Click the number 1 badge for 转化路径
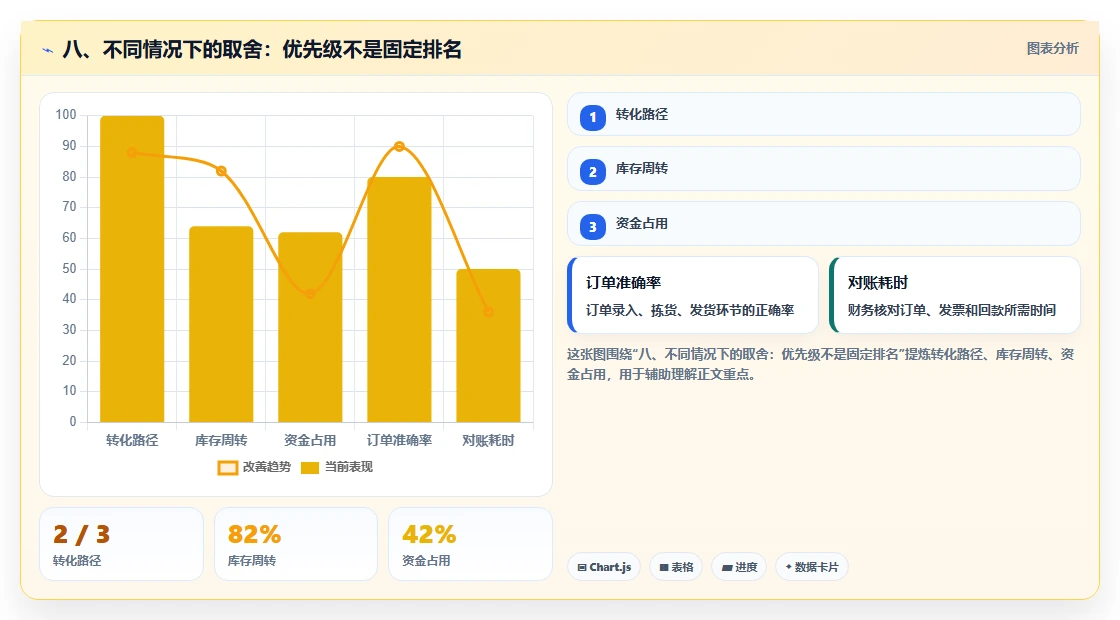Image resolution: width=1120 pixels, height=620 pixels. click(592, 117)
